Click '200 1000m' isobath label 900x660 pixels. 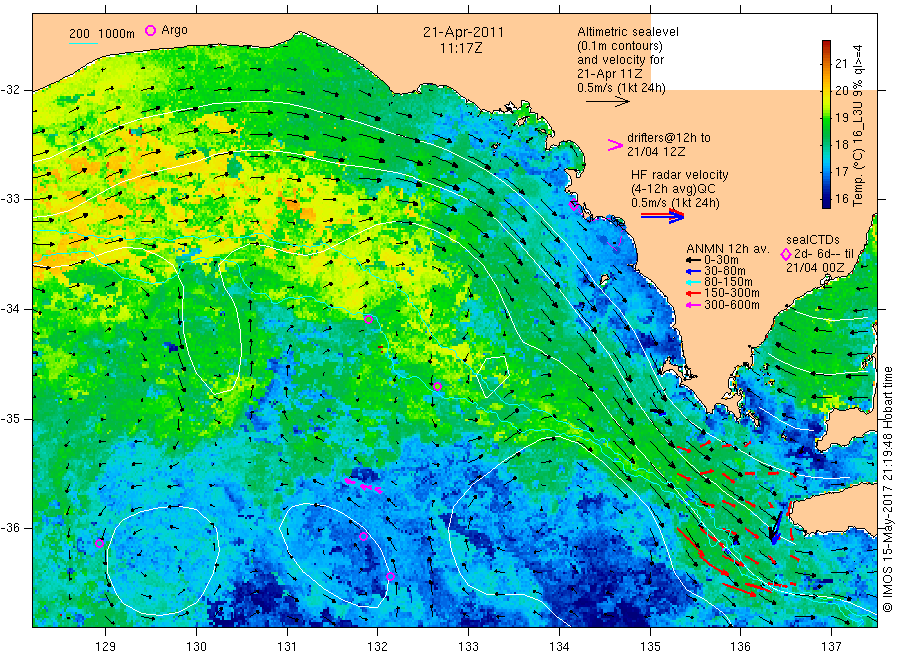point(102,34)
